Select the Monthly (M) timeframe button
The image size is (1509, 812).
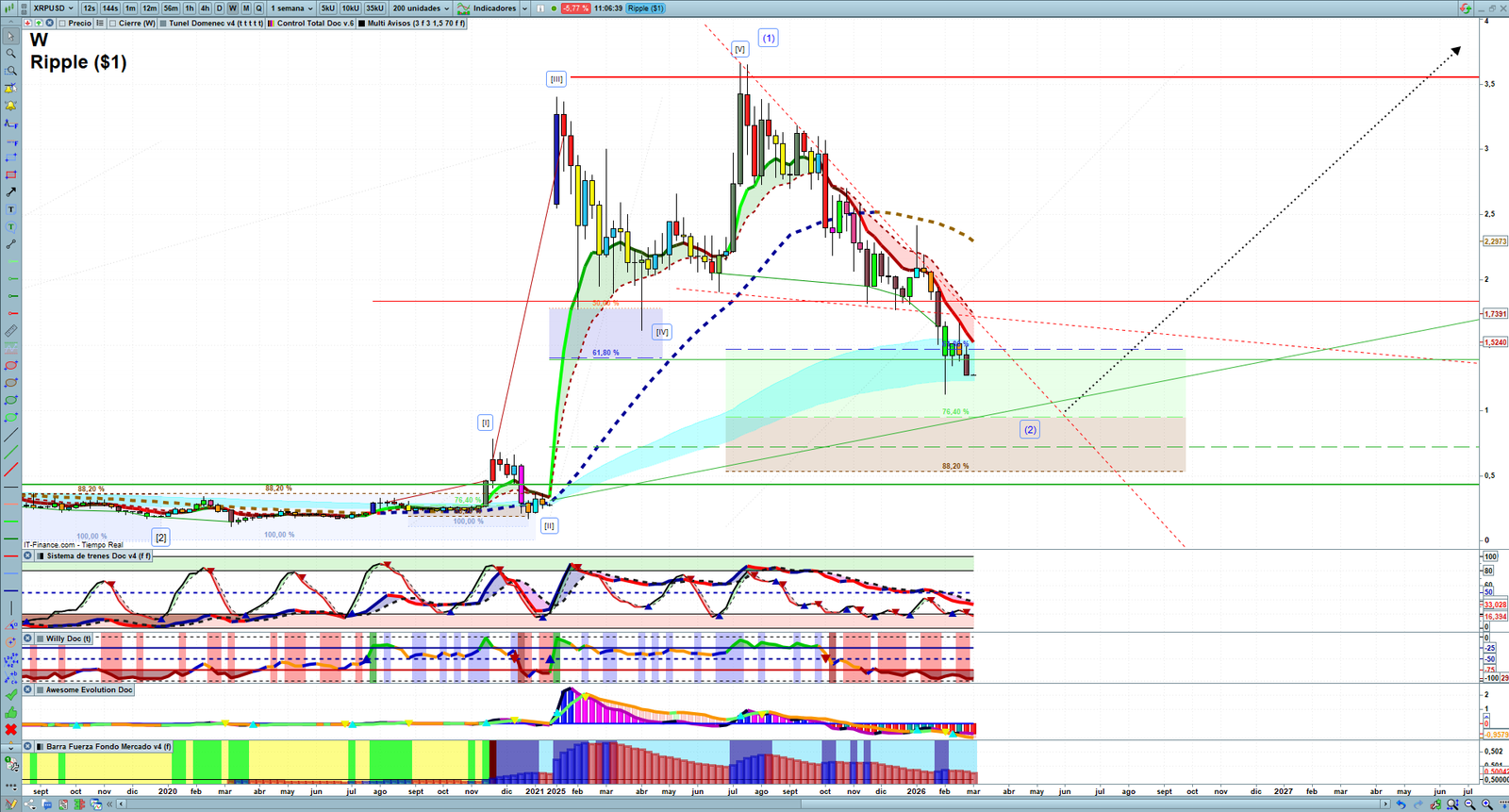[246, 8]
